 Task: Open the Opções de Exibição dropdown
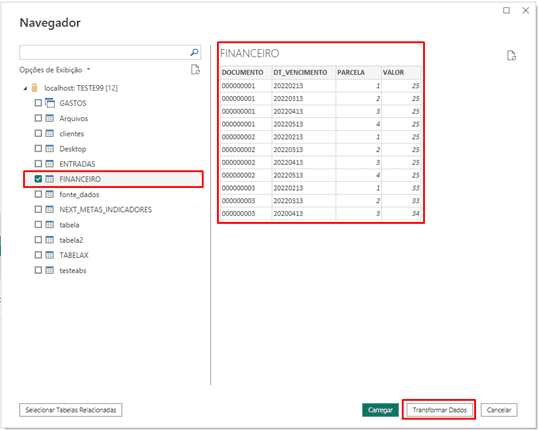click(x=55, y=70)
